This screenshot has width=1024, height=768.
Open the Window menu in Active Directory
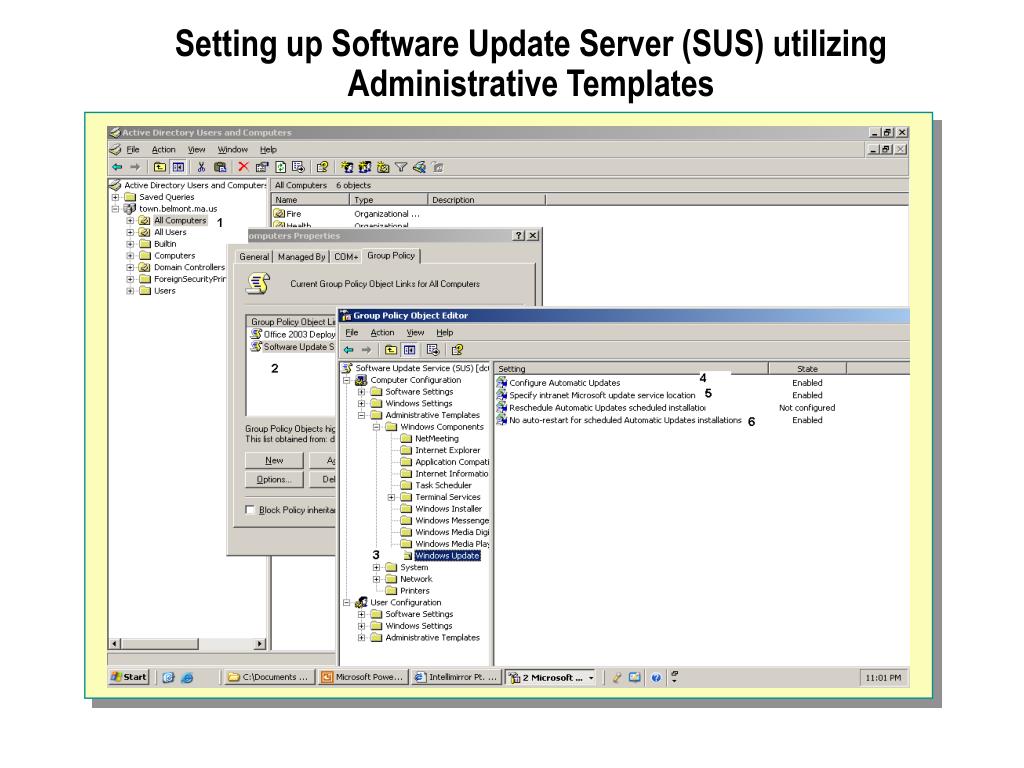232,150
